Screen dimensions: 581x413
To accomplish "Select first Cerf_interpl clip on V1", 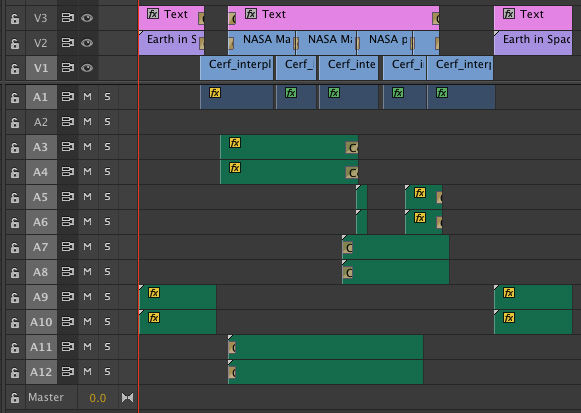I will [x=236, y=68].
